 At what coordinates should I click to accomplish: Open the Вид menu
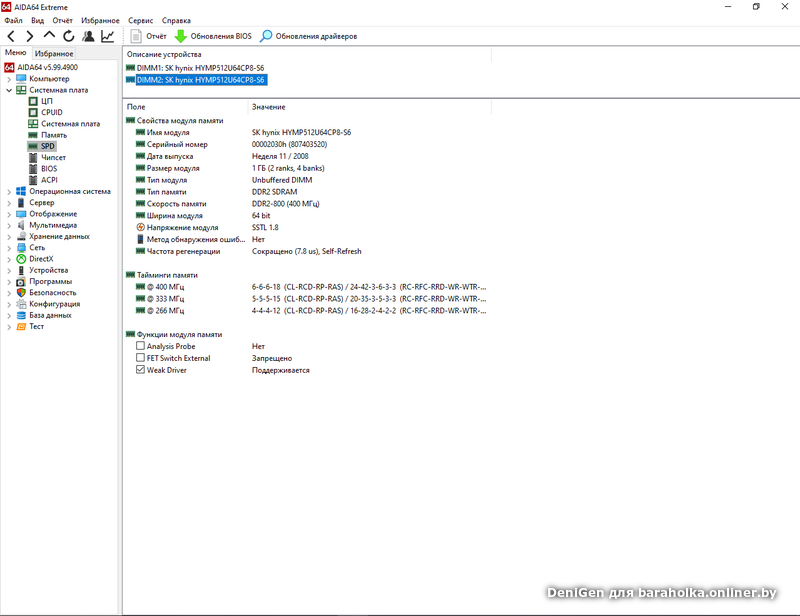(x=37, y=20)
